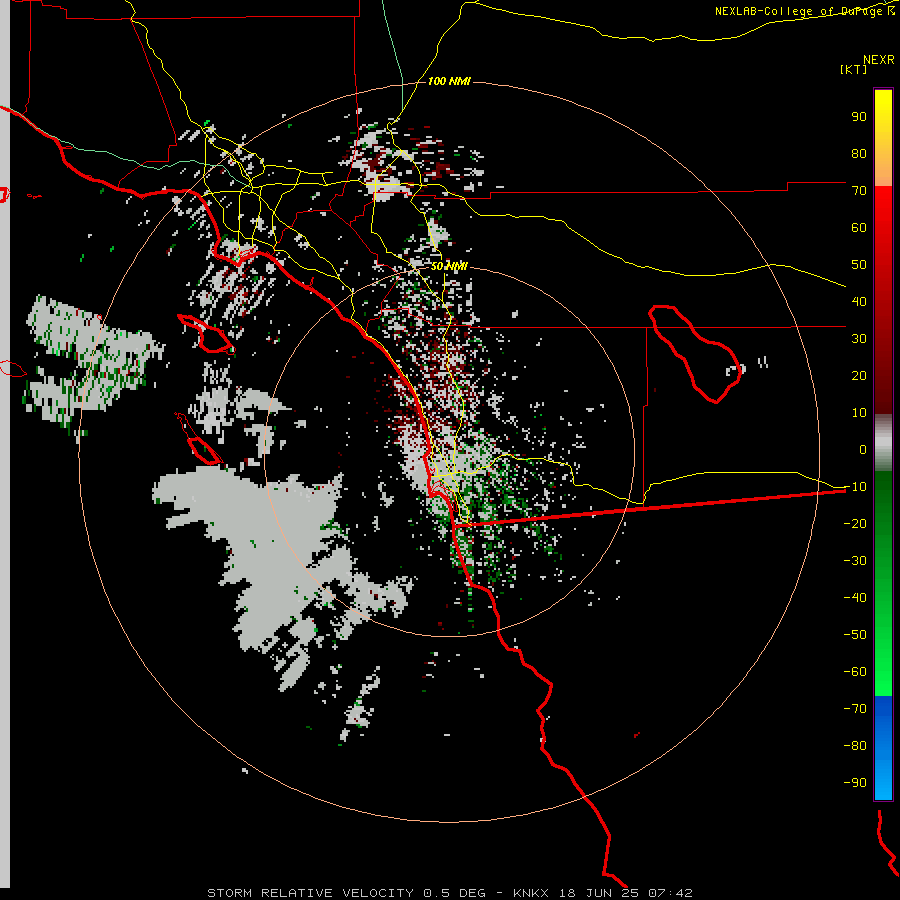Click the [KT] units label
The height and width of the screenshot is (900, 900).
854,69
